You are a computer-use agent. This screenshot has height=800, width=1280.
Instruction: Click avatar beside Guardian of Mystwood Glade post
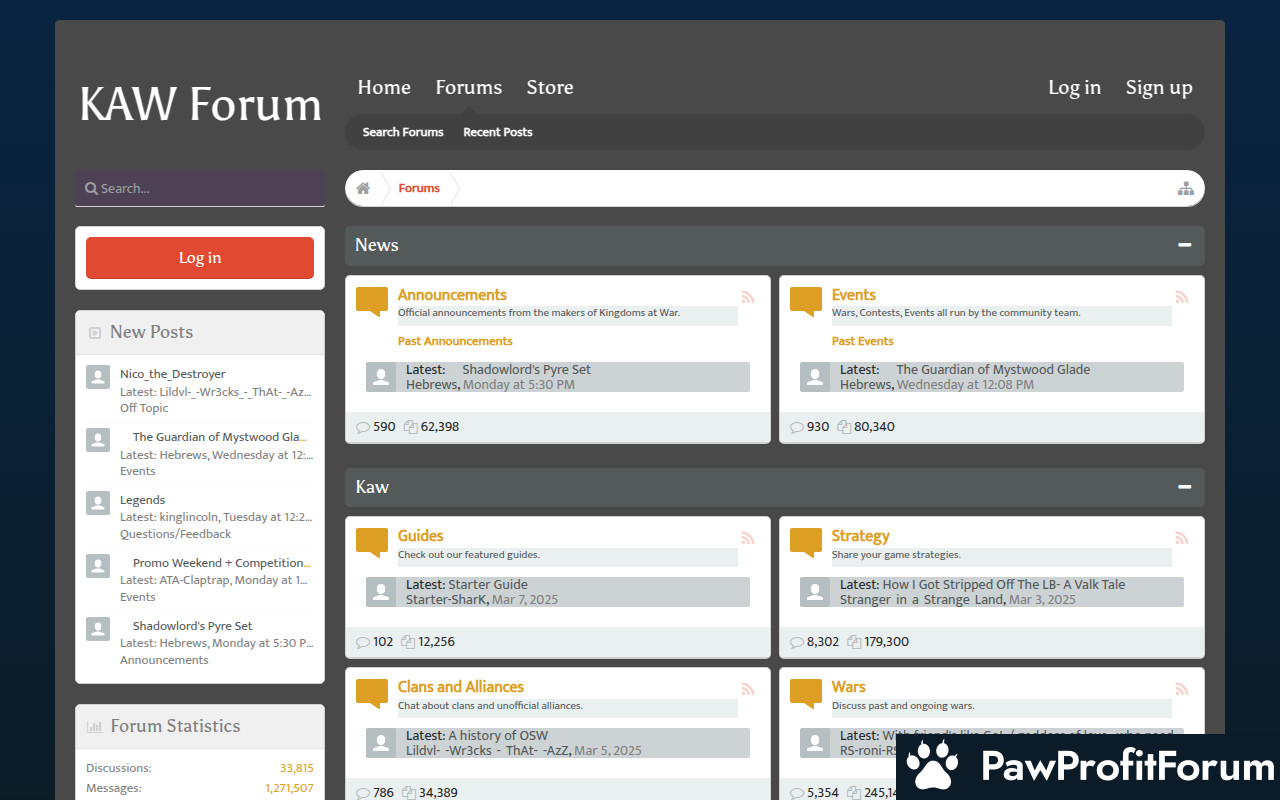pyautogui.click(x=98, y=440)
